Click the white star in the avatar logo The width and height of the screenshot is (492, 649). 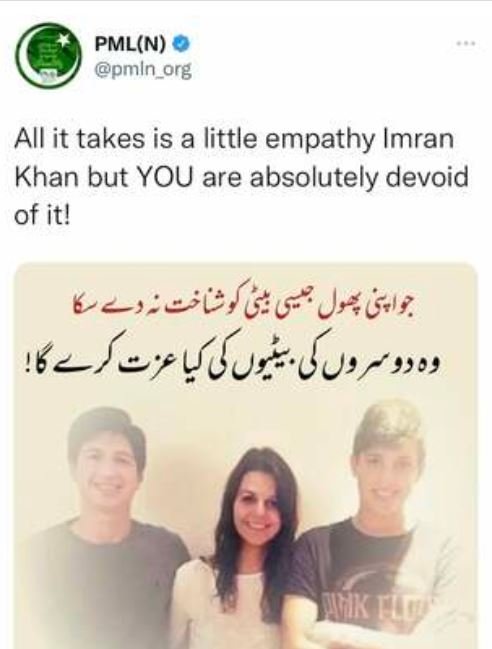coord(62,39)
